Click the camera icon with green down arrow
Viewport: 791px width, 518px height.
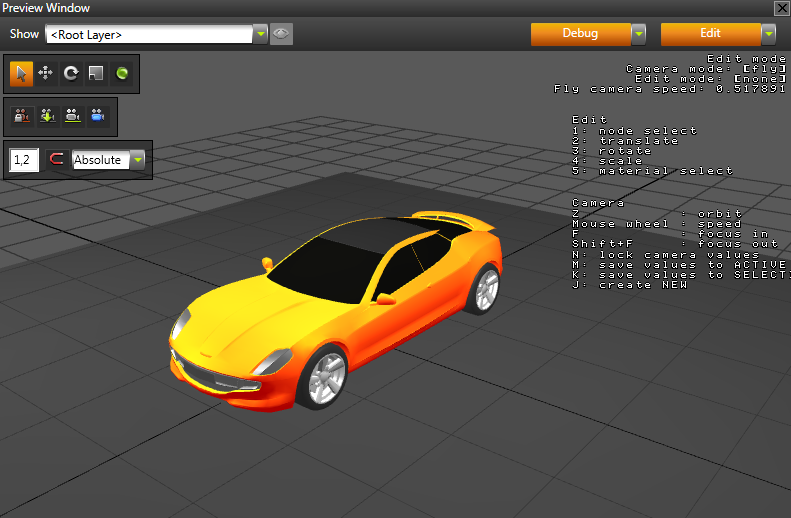[x=47, y=116]
